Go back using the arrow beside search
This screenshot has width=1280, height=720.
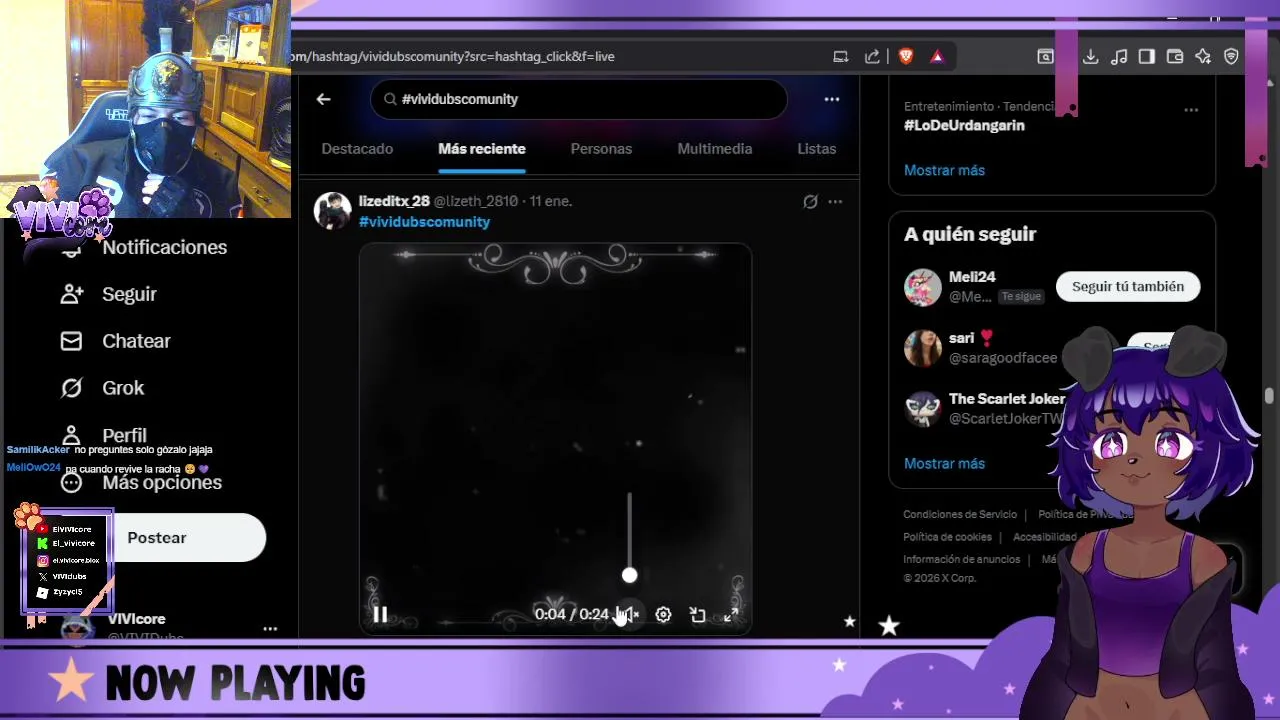[x=323, y=99]
